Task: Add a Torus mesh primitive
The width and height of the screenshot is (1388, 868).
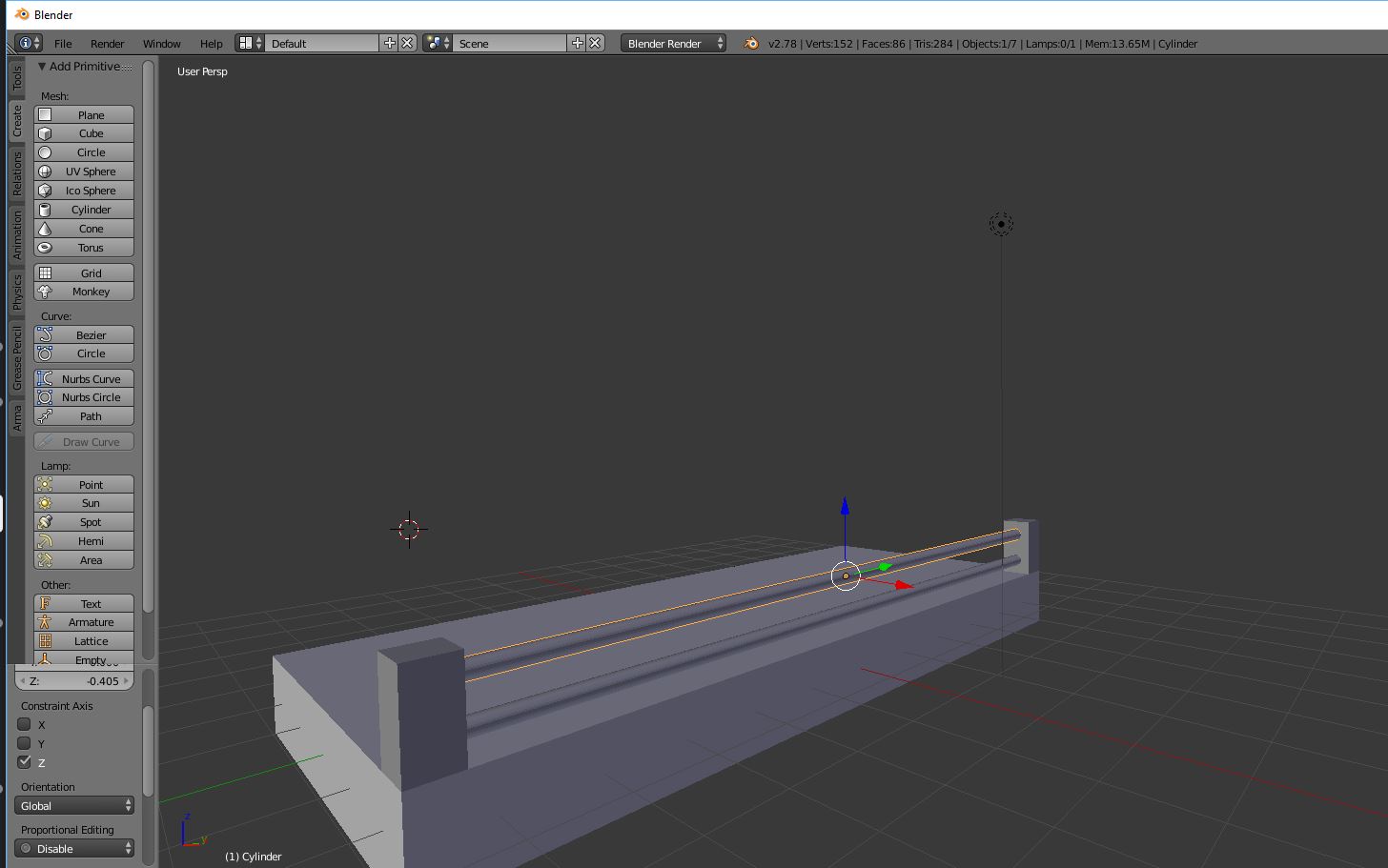Action: click(x=84, y=248)
